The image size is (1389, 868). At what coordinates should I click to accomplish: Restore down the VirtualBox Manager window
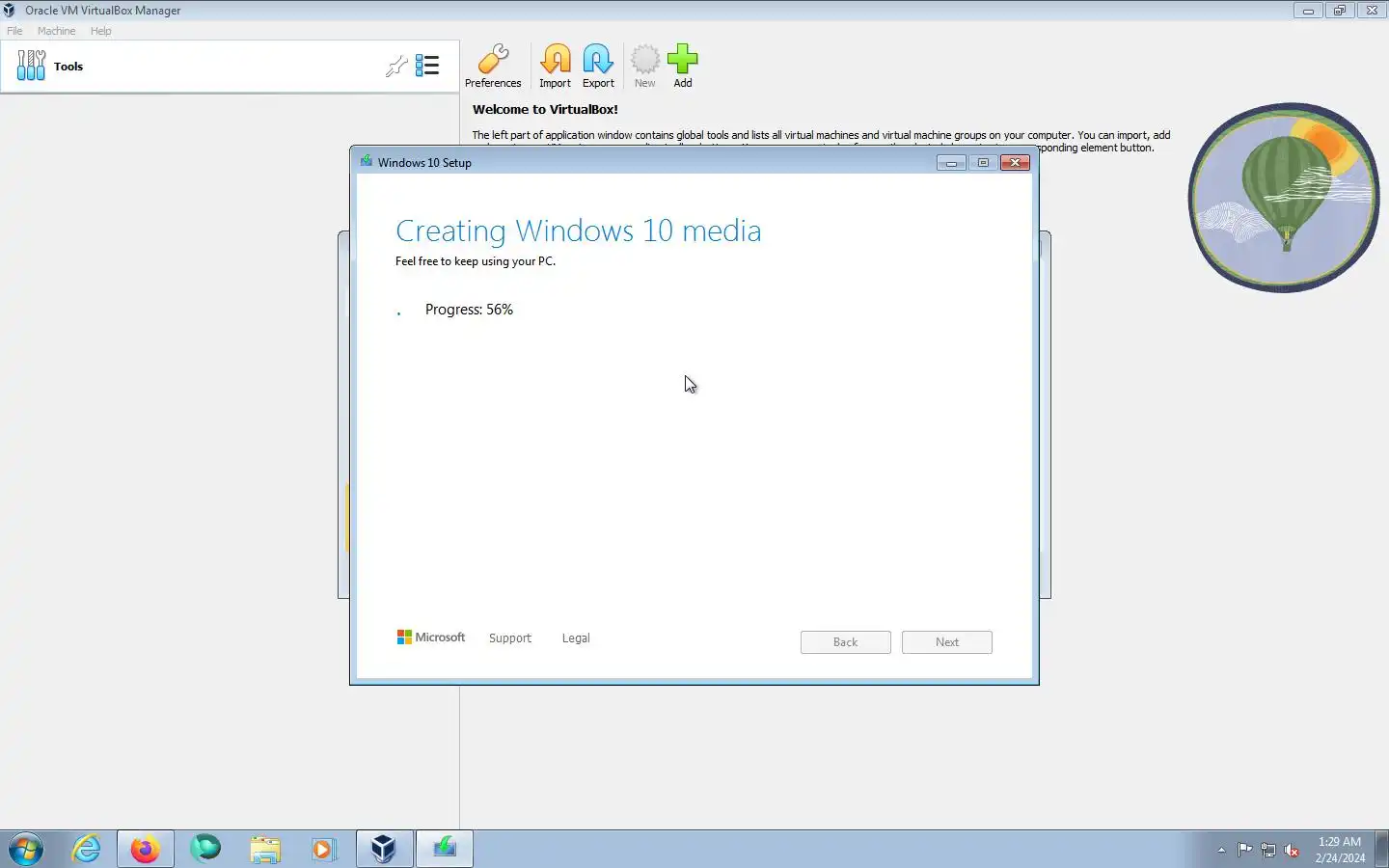(1340, 11)
